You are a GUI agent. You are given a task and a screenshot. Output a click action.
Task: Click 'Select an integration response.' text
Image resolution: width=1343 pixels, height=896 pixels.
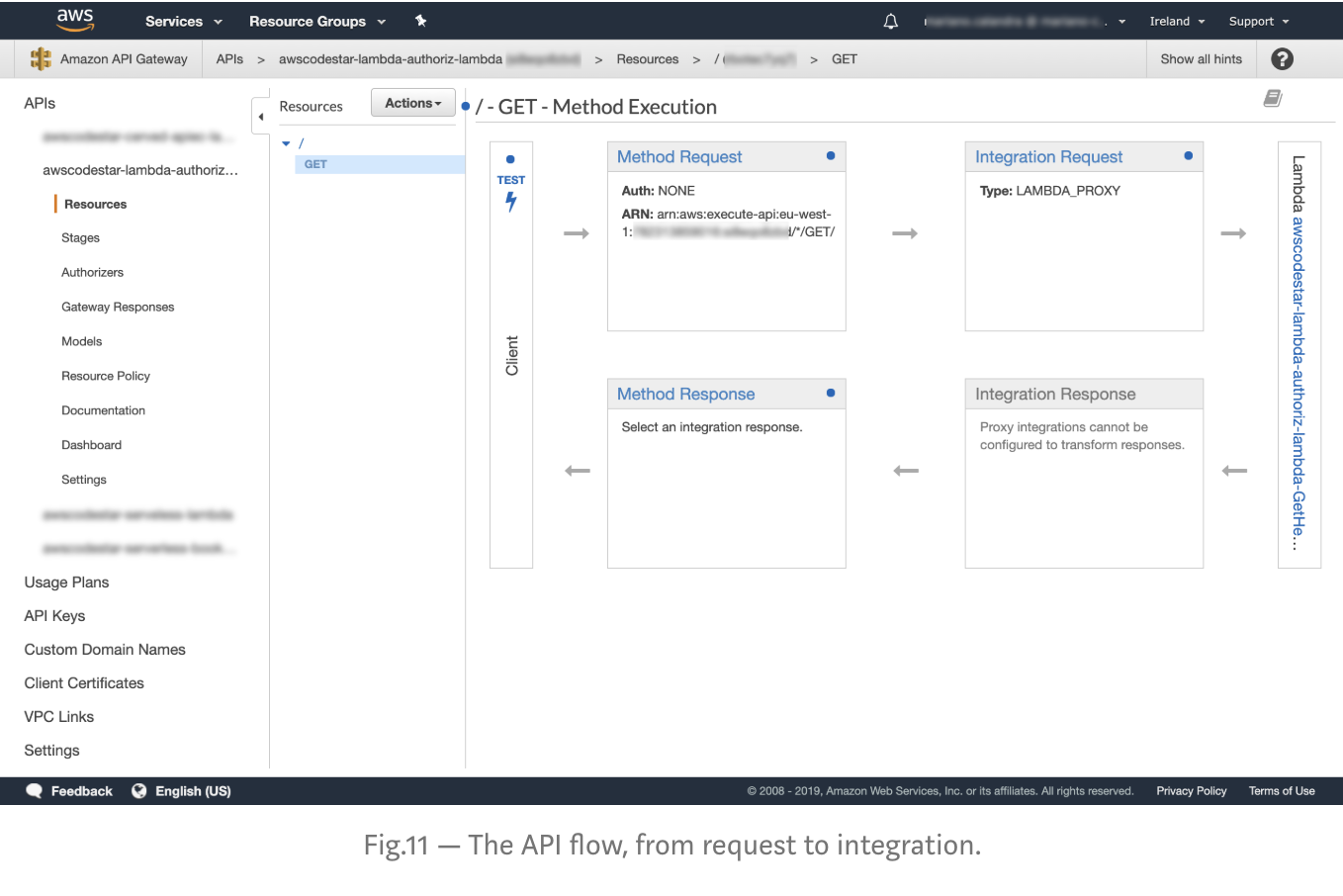[x=712, y=427]
